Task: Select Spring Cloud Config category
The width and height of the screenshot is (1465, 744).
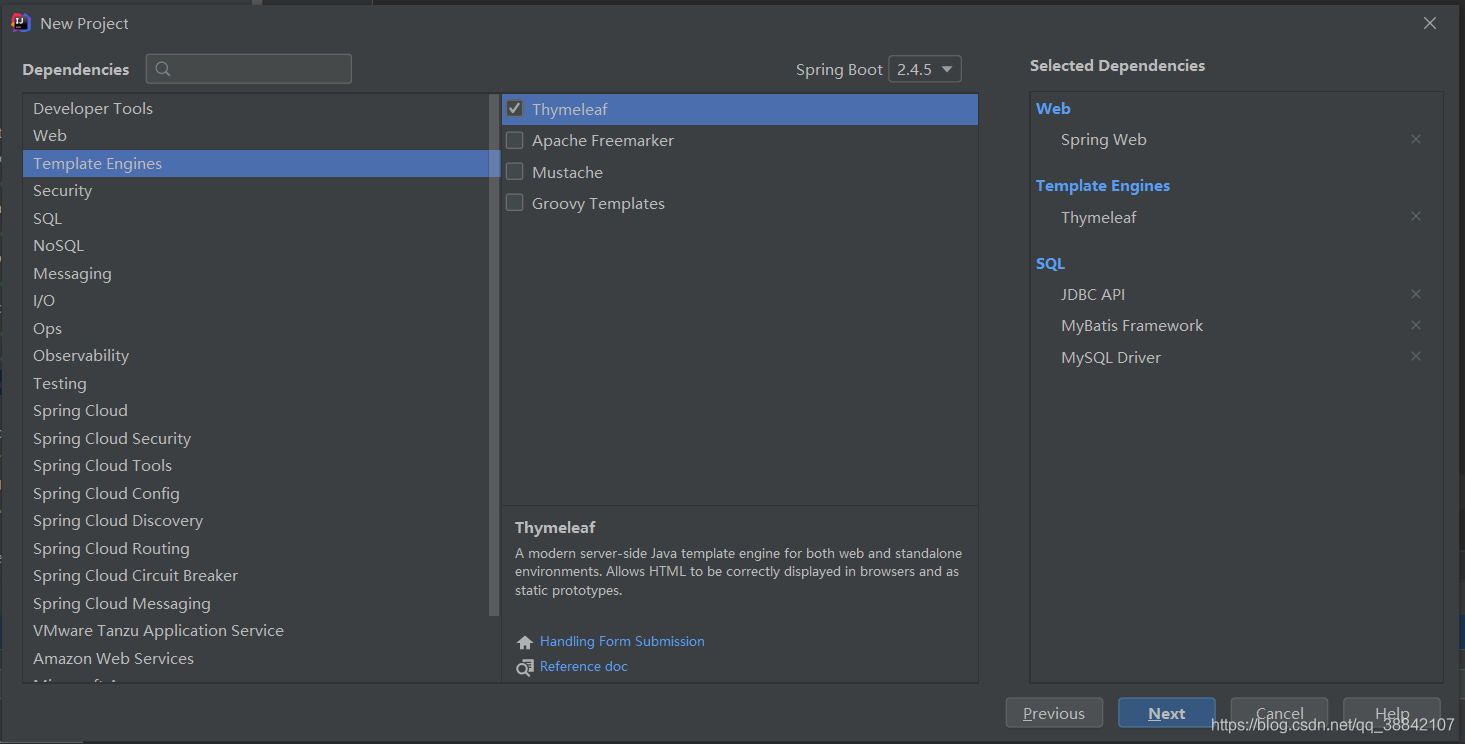Action: (255, 493)
